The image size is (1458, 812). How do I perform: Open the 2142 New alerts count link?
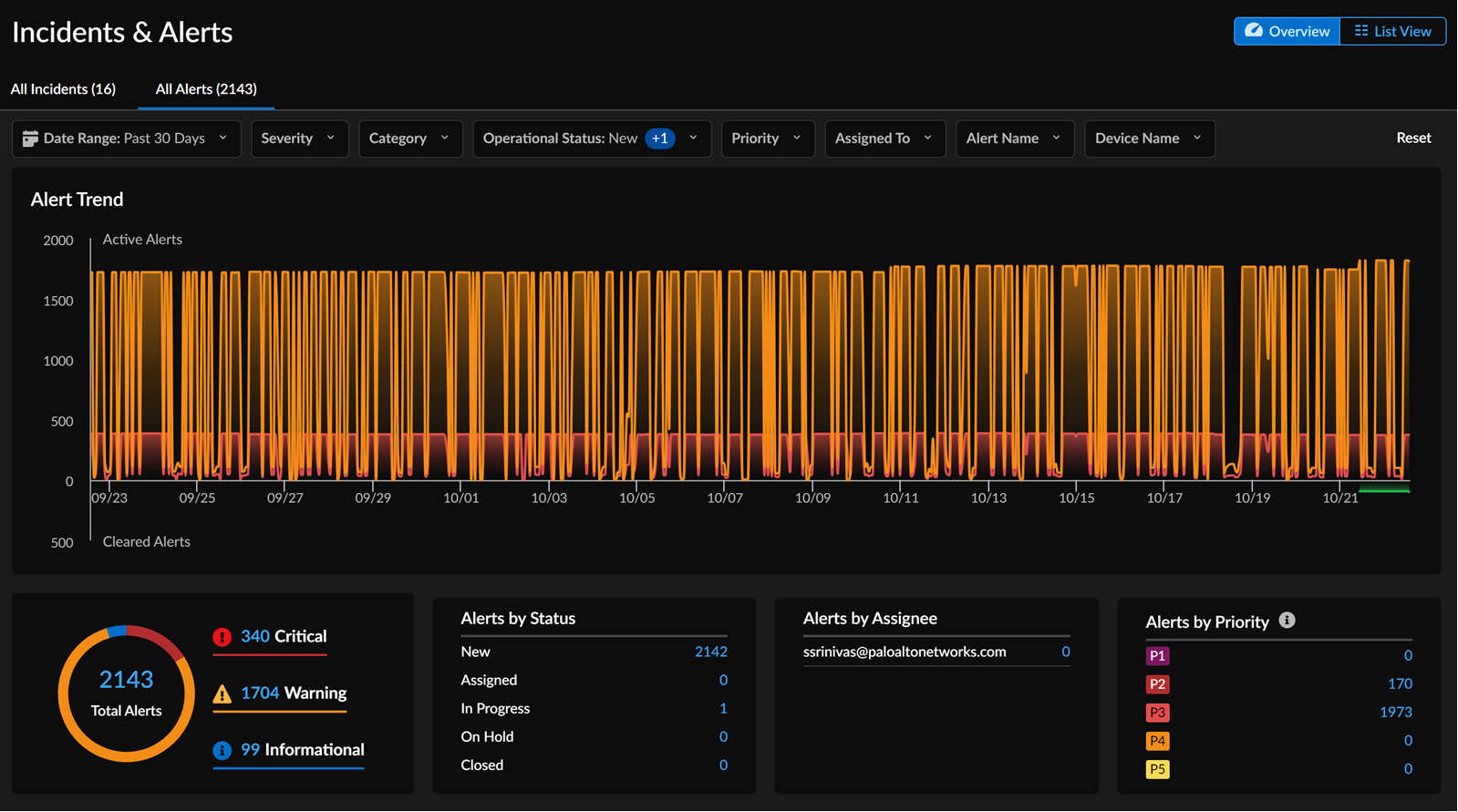710,652
